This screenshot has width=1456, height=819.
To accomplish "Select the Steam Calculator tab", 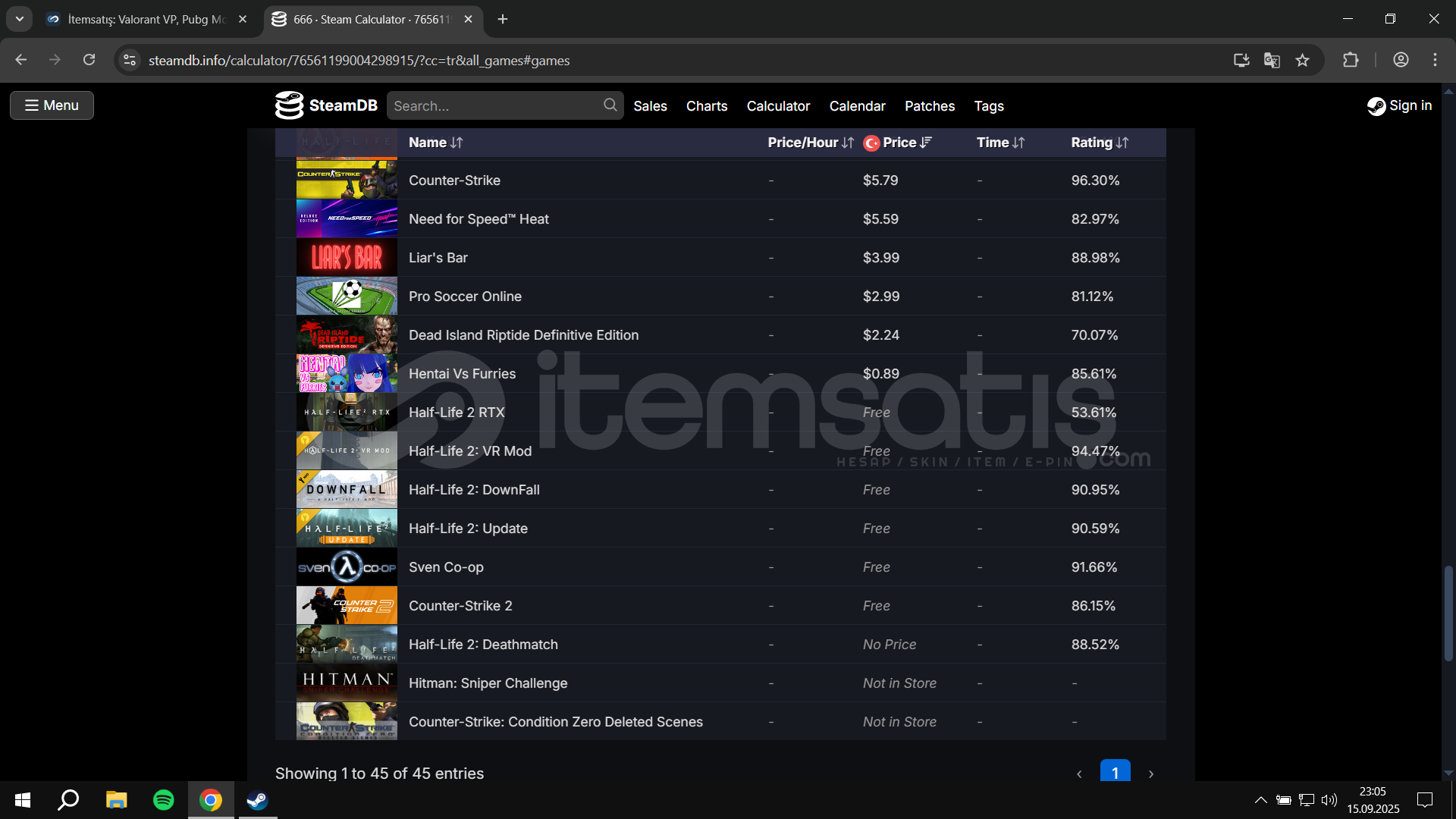I will click(372, 19).
